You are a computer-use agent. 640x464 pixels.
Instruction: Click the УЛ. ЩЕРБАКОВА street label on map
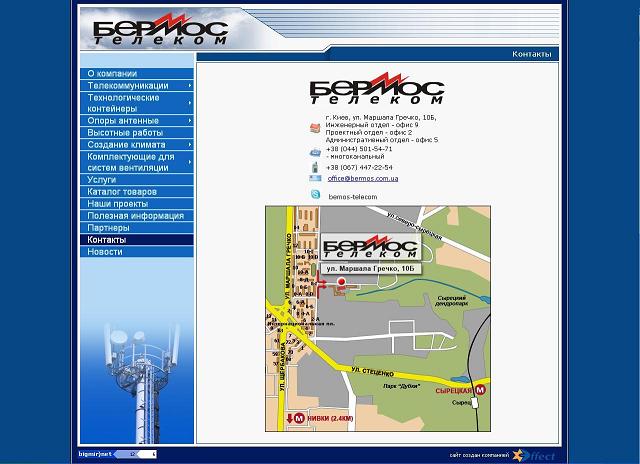[282, 367]
